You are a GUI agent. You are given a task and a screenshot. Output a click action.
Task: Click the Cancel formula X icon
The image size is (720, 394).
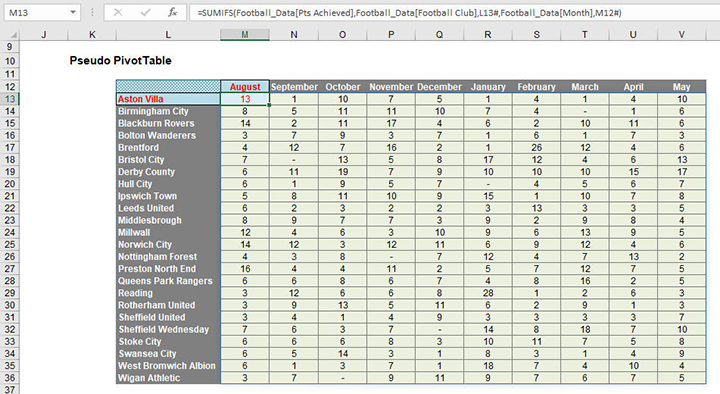pos(118,12)
